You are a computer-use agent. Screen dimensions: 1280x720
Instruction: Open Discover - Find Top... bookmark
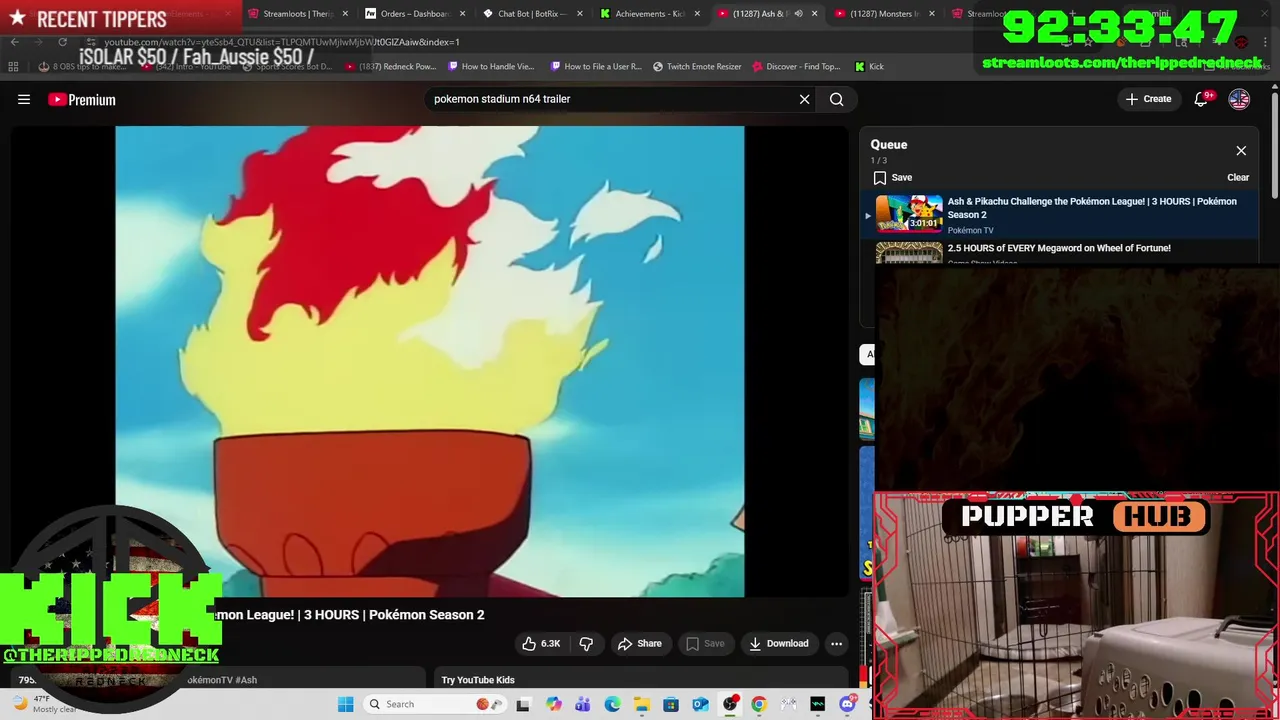coord(796,66)
